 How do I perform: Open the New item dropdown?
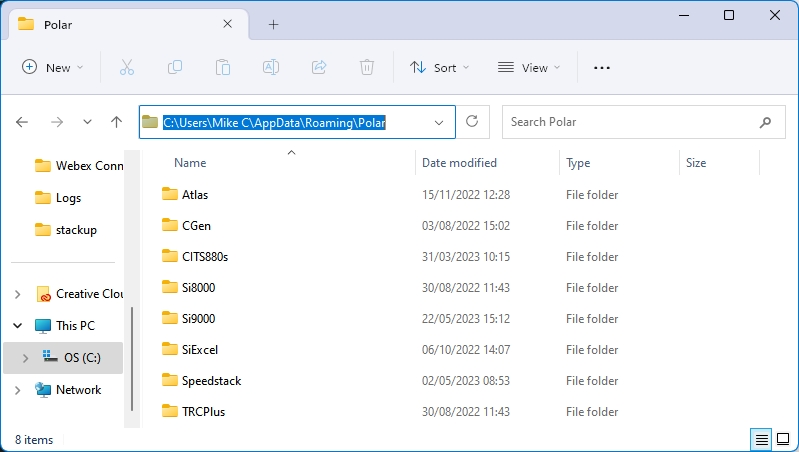(x=52, y=67)
